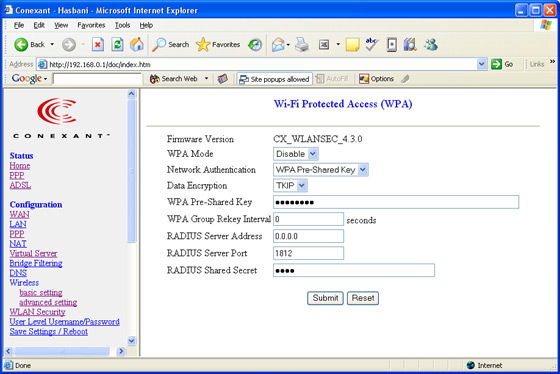Click the green Go button
This screenshot has height=374, width=560.
tap(502, 64)
